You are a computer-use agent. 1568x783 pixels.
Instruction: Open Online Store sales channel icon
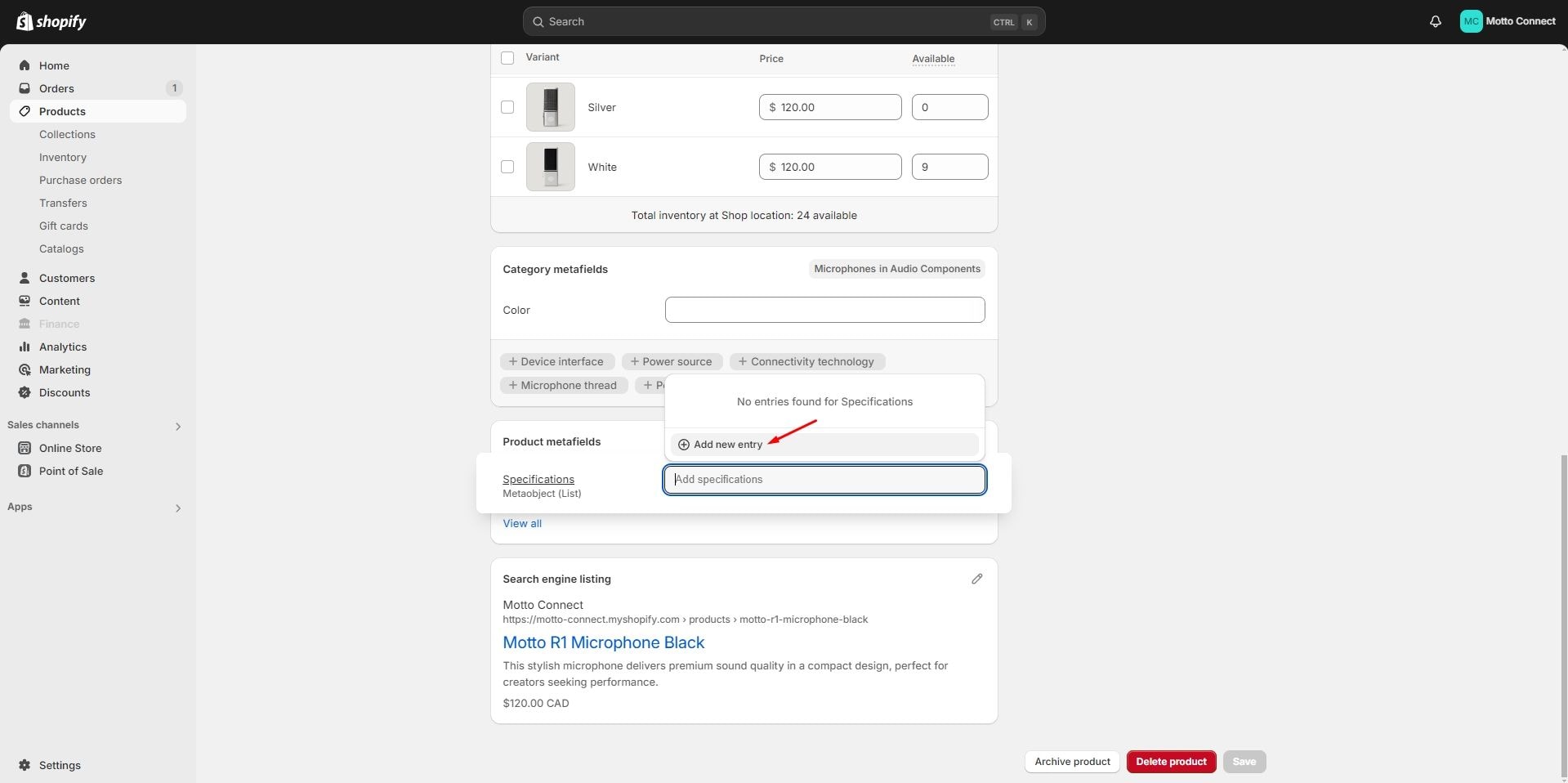[25, 448]
